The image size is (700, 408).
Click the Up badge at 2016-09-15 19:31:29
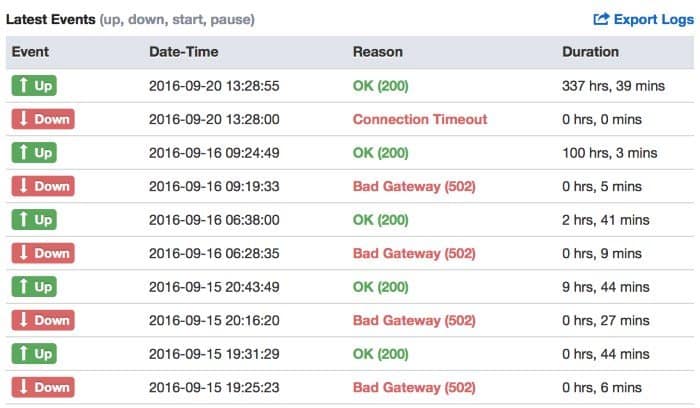(33, 354)
